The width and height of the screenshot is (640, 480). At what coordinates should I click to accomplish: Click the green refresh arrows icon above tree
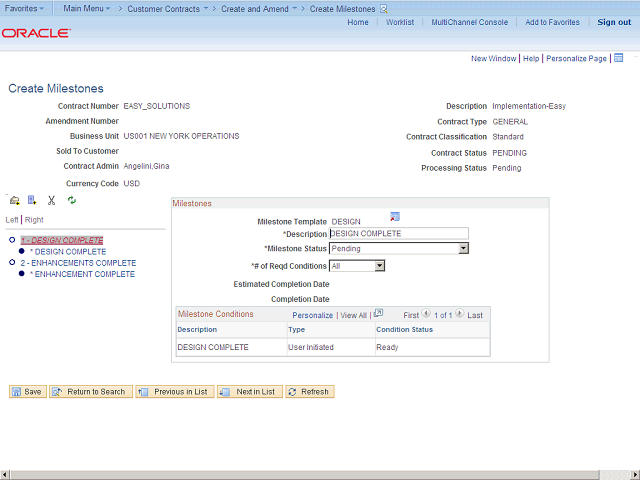[x=71, y=200]
